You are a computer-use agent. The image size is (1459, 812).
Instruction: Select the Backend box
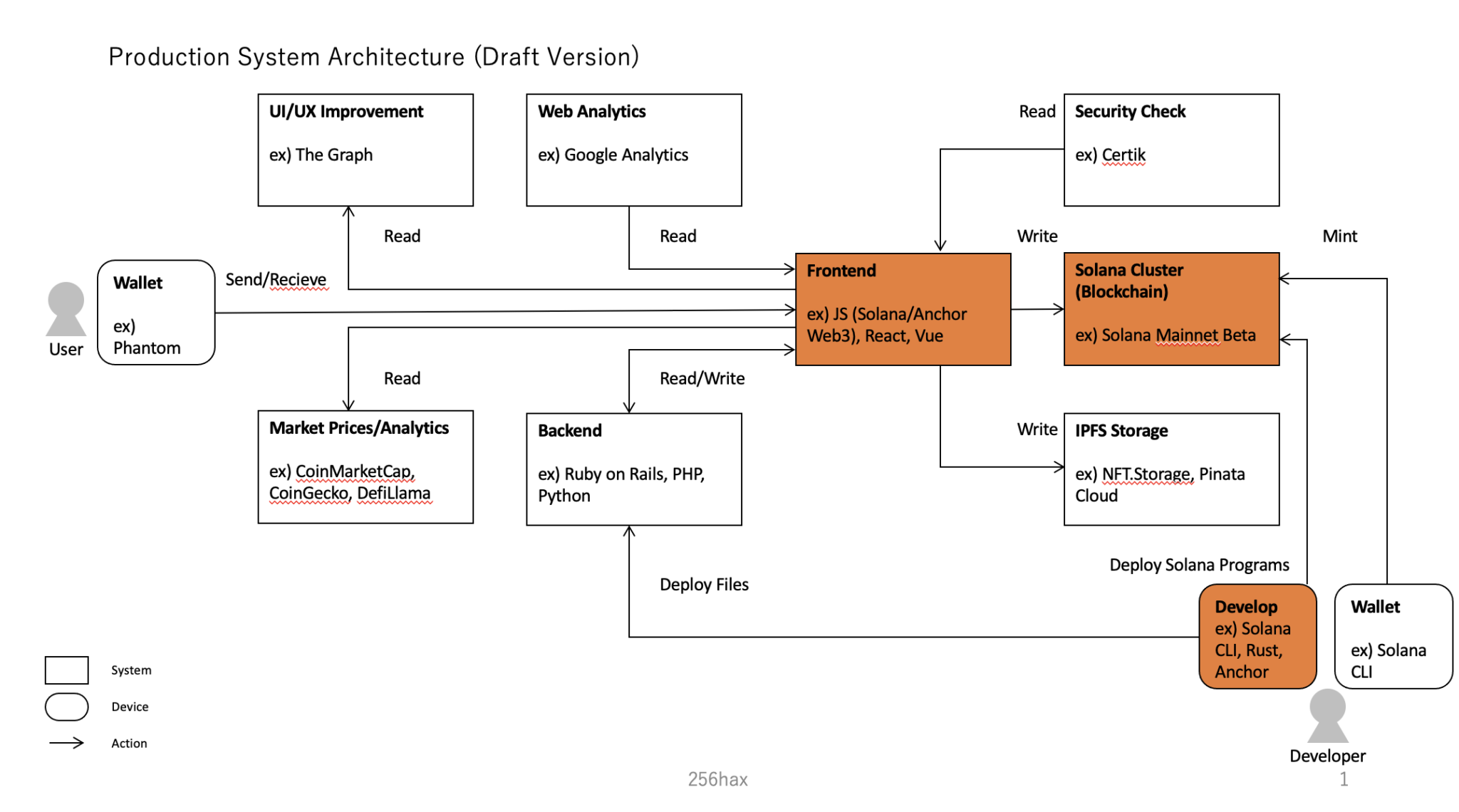point(633,469)
